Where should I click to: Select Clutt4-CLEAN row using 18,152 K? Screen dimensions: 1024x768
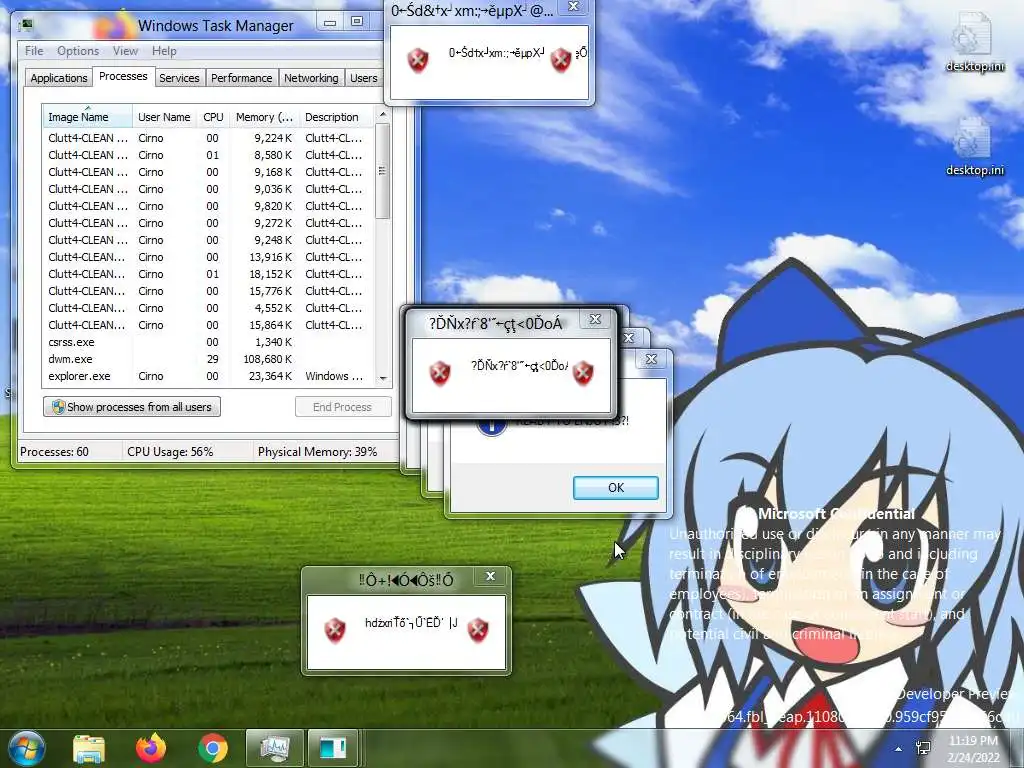[208, 274]
